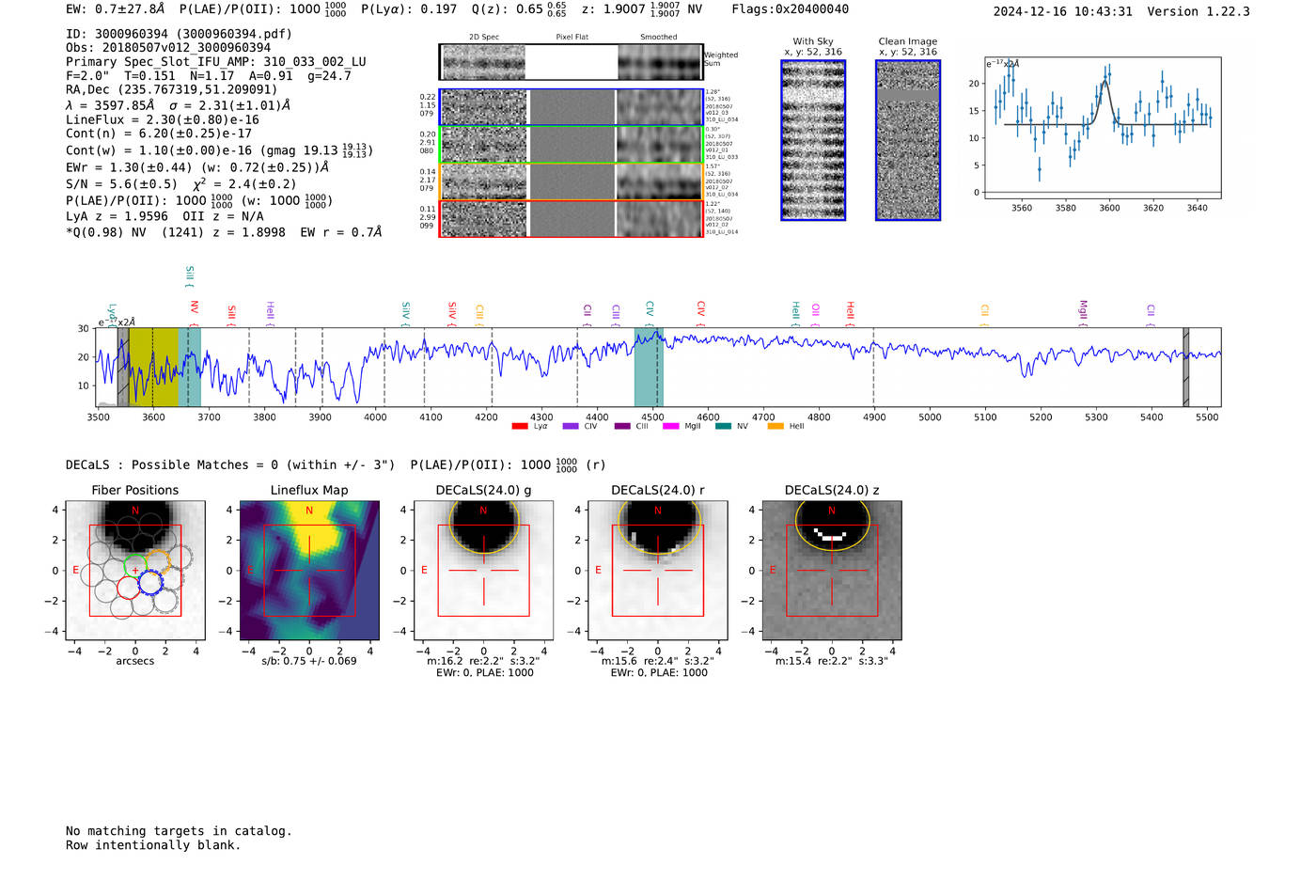
Task: Open the Lineflux Map image
Action: pos(309,570)
